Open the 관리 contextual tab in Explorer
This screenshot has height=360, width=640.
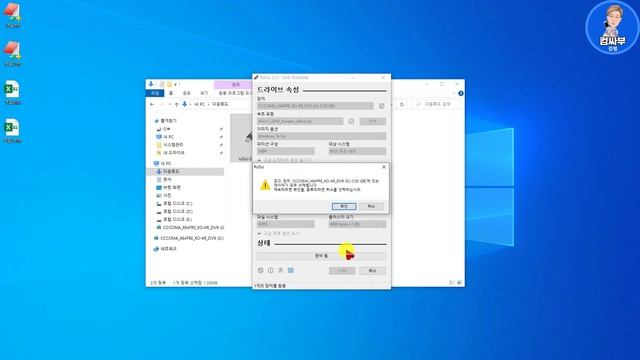coord(236,85)
